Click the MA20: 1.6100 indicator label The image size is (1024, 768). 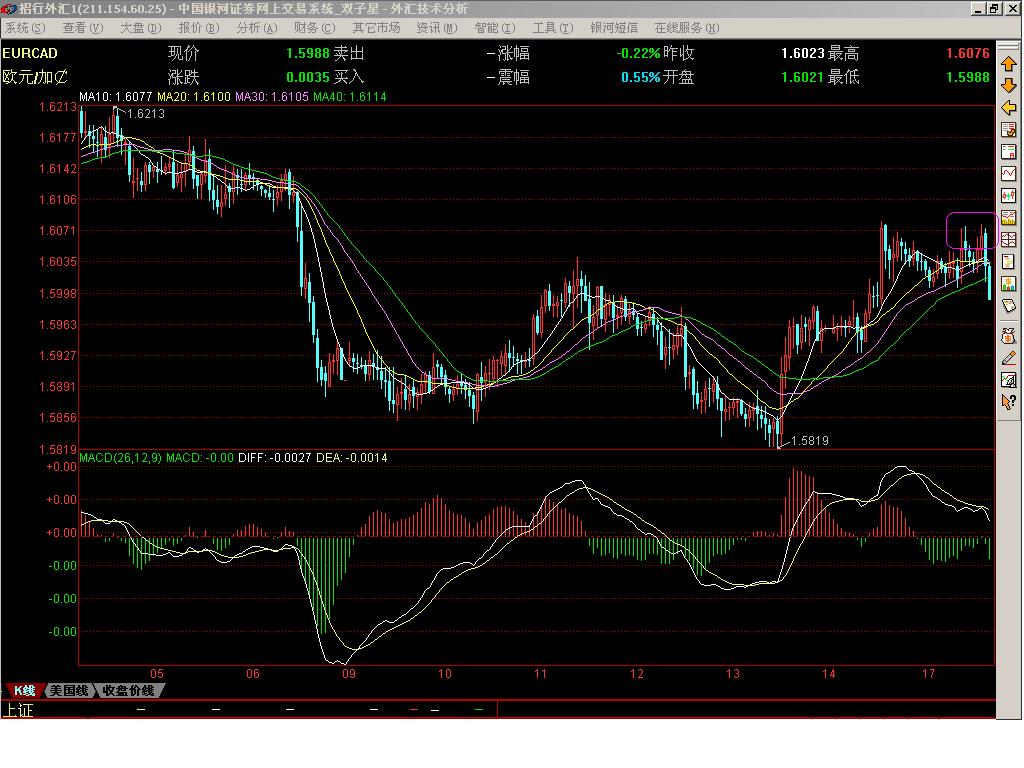194,97
